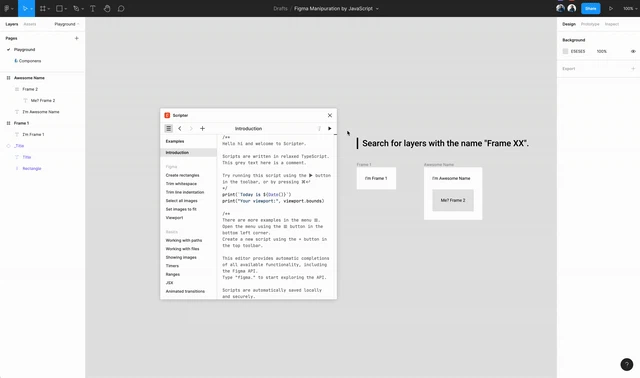Screen dimensions: 640x378
Task: Select the Frame tool
Action: tap(42, 8)
